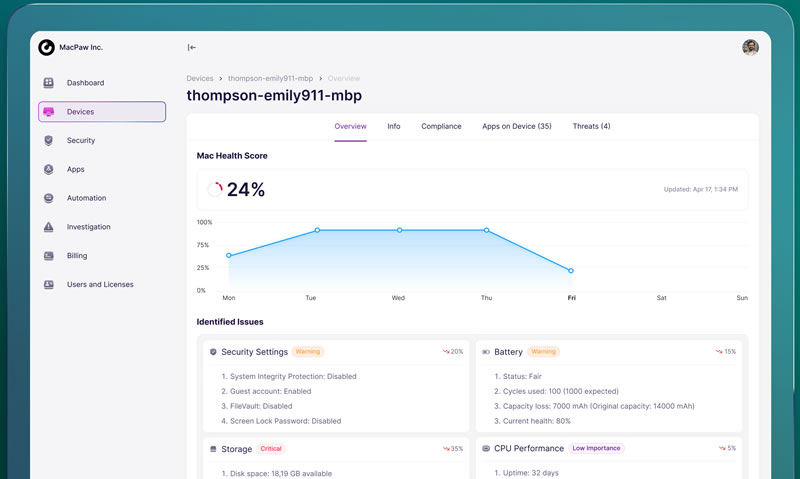Open the Apps on Device (35) tab
This screenshot has width=800, height=479.
pos(516,126)
